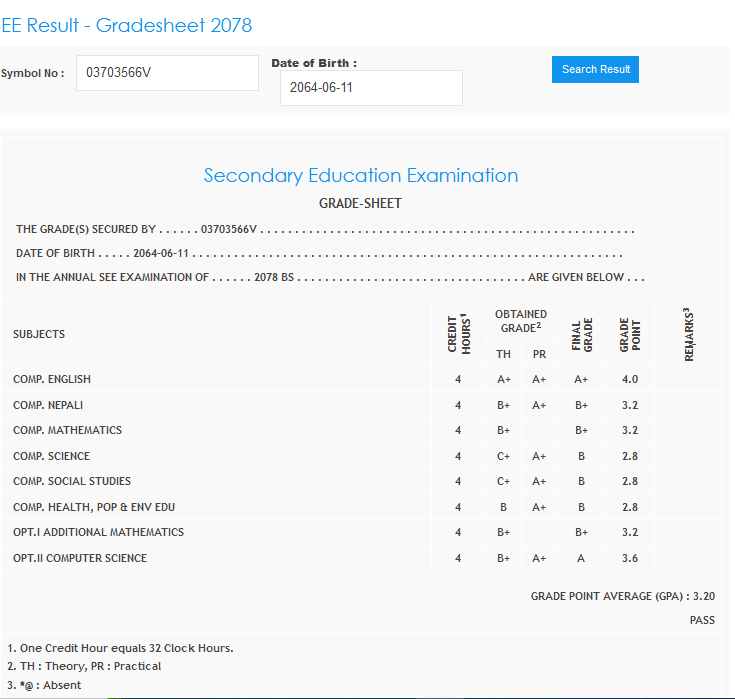
Task: Click the PASS result text
Action: [x=702, y=620]
